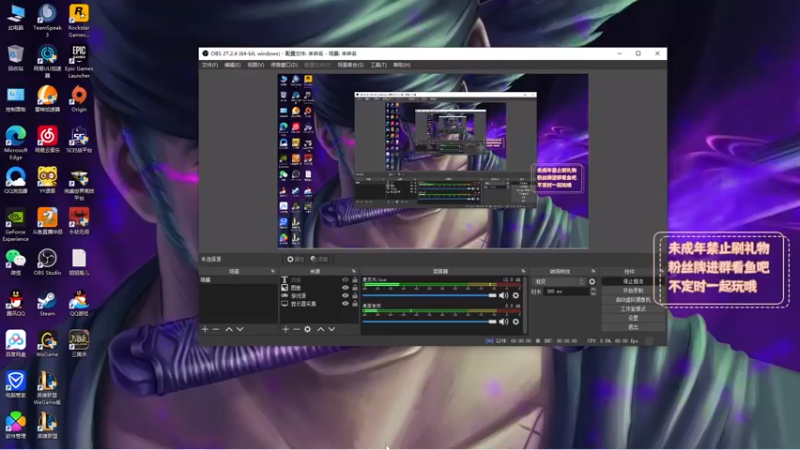Open Epic Games Launcher icon
Viewport: 800px width, 450px height.
[79, 61]
